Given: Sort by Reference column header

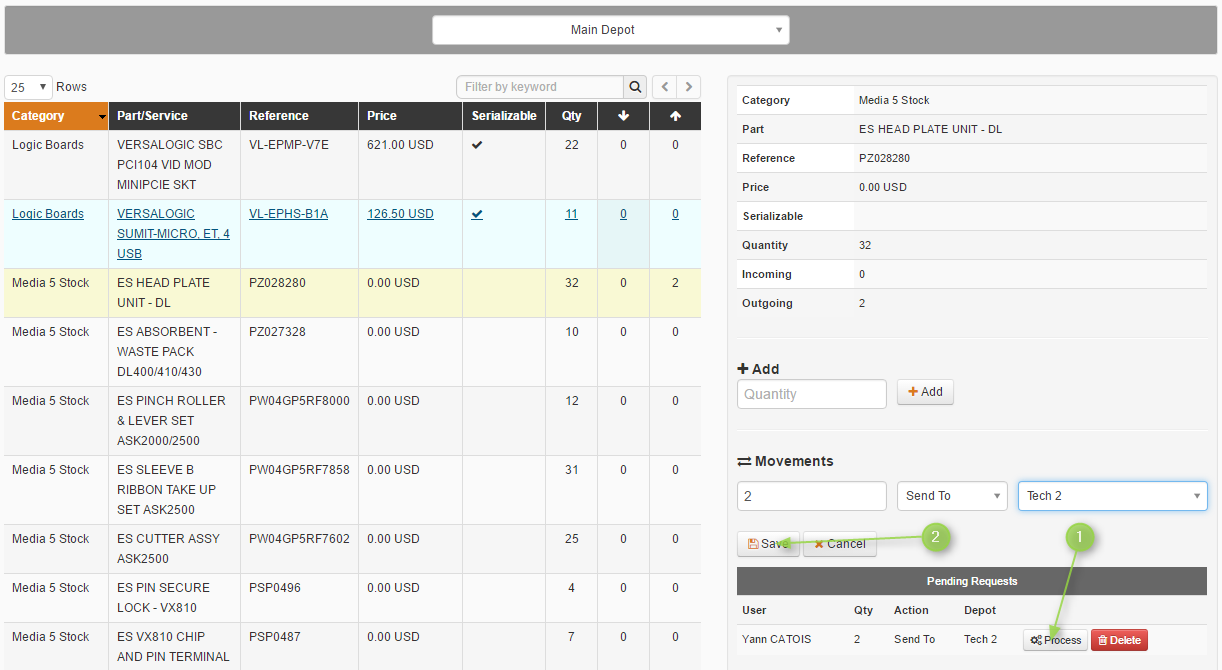Looking at the screenshot, I should [299, 116].
